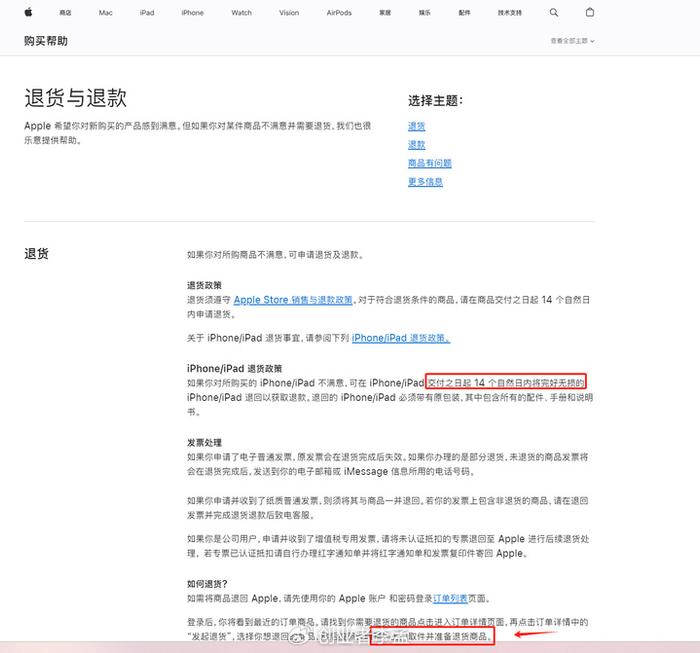Jump to the 退款 topic link
The image size is (700, 653).
pyautogui.click(x=417, y=145)
